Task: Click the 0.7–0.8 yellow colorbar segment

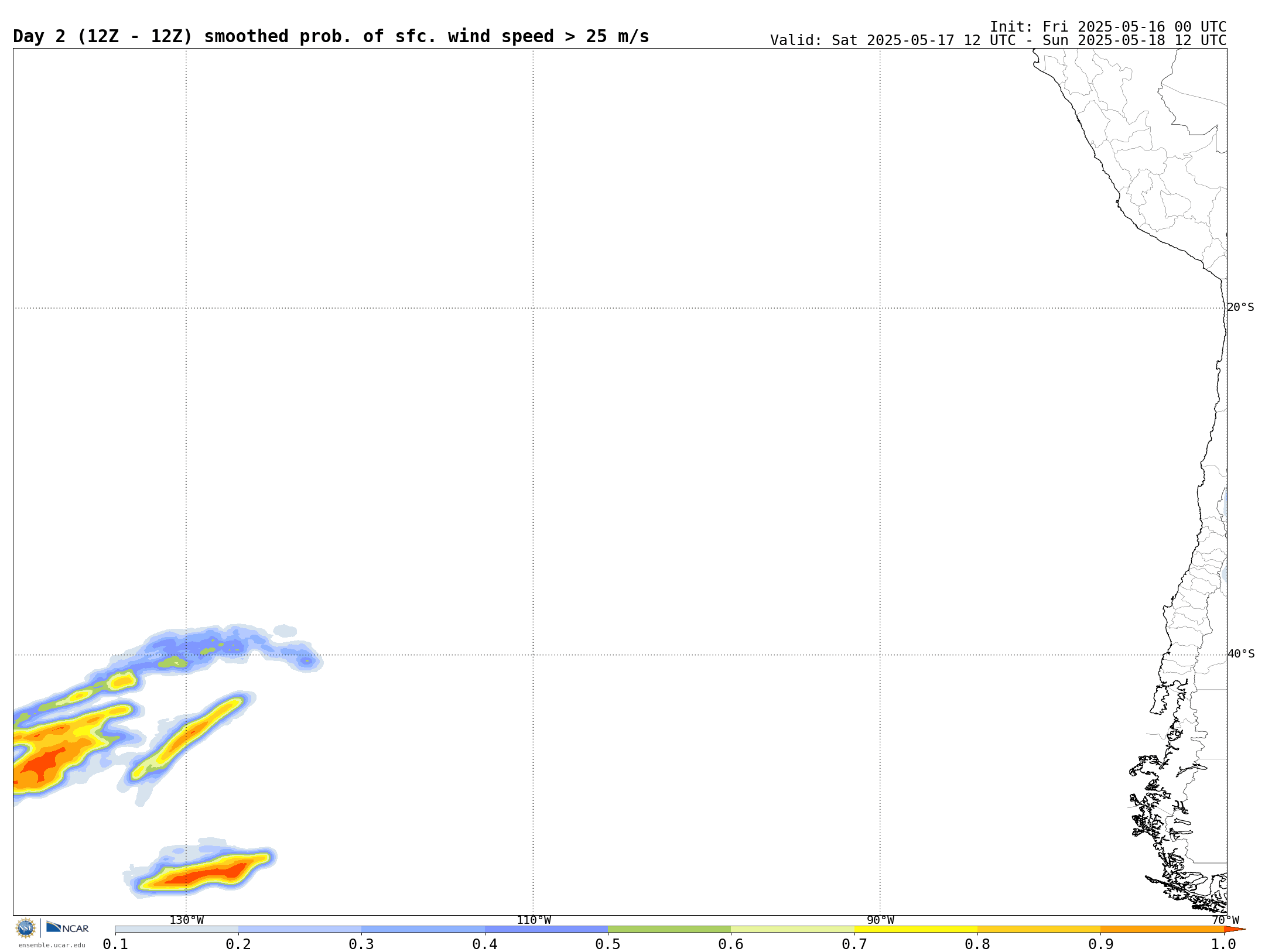Action: point(916,929)
